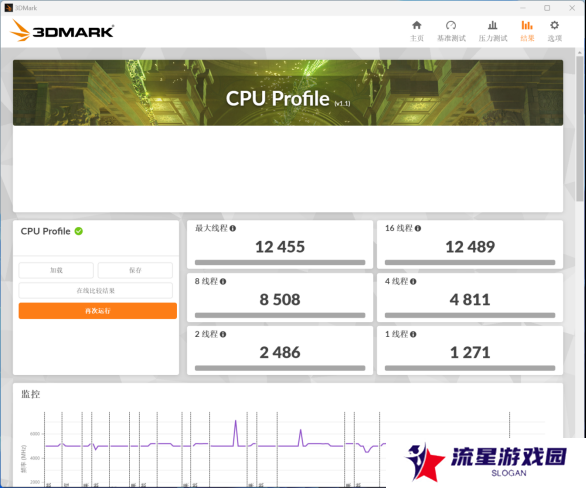Open the 选项 settings gear icon

(554, 25)
